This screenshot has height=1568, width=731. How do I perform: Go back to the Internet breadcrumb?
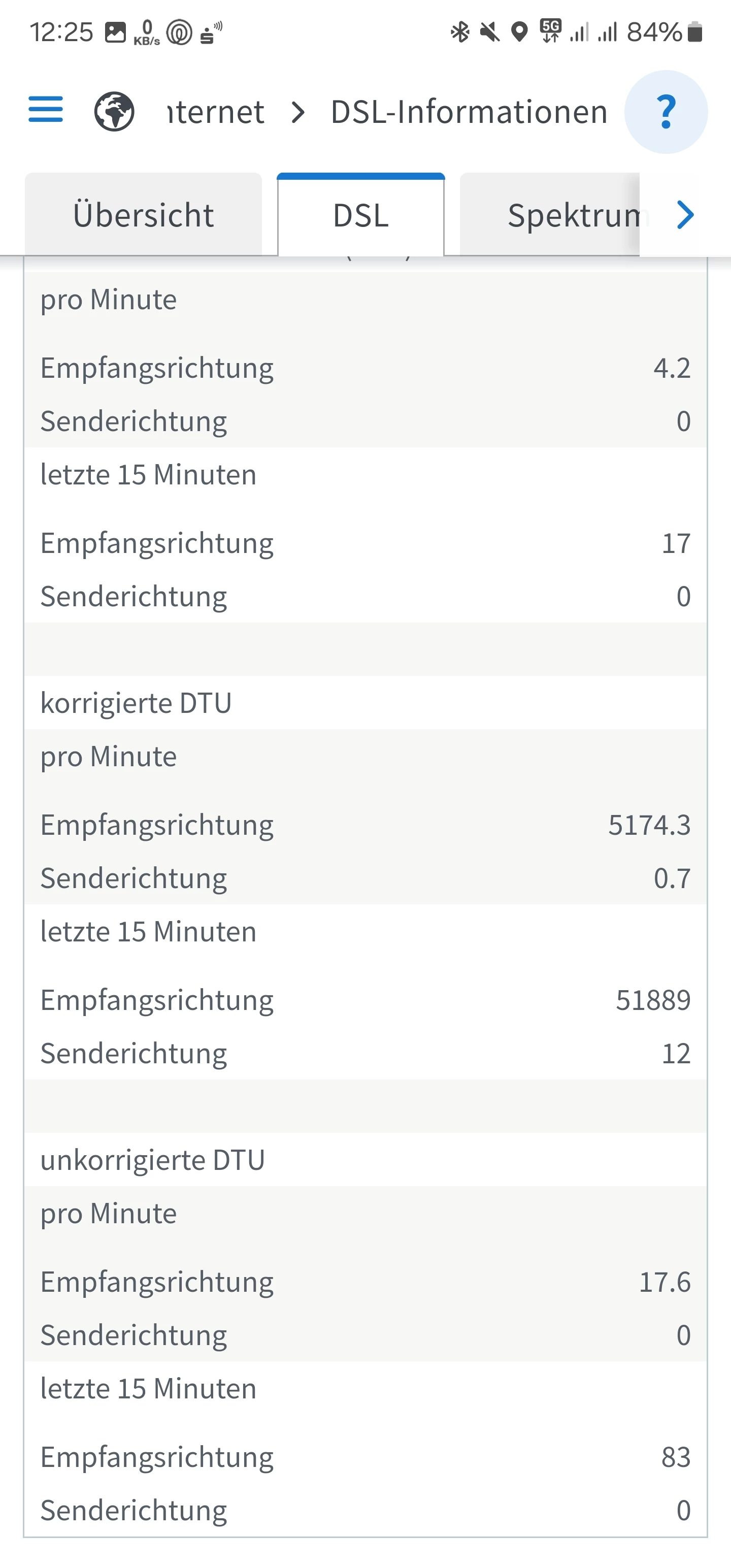[216, 112]
